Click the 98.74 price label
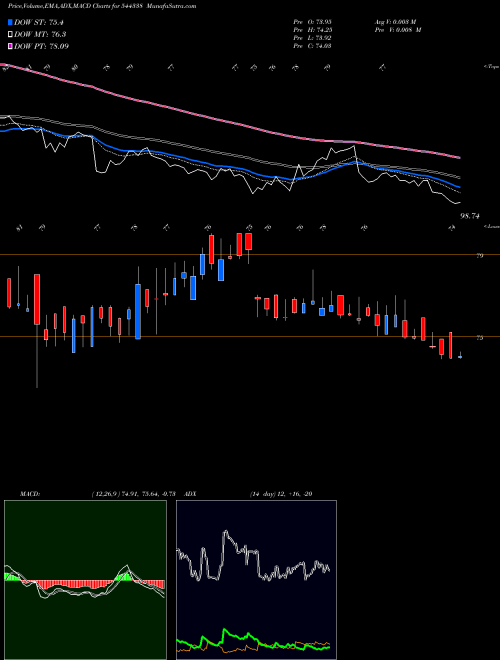Screen dimensions: 500x660 pos(470,216)
